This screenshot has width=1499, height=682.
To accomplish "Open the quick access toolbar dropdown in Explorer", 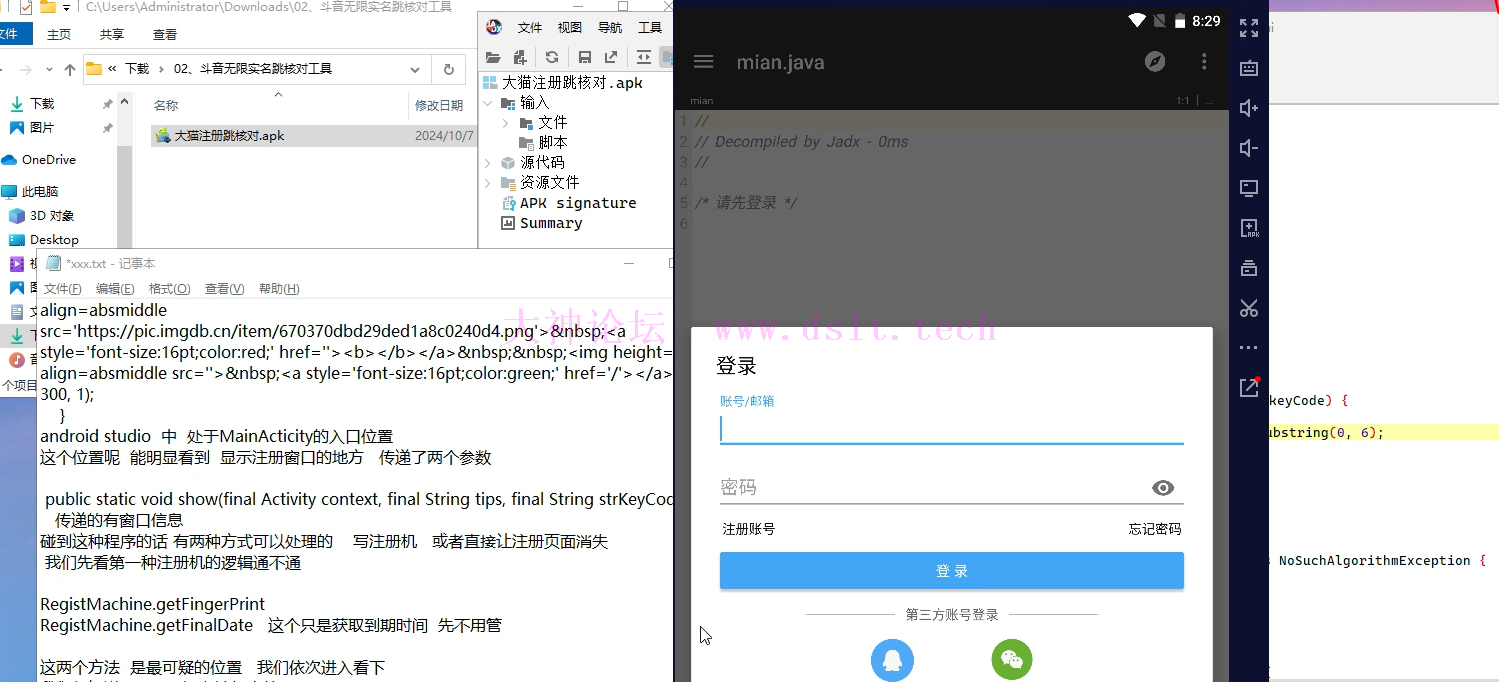I will (x=66, y=7).
